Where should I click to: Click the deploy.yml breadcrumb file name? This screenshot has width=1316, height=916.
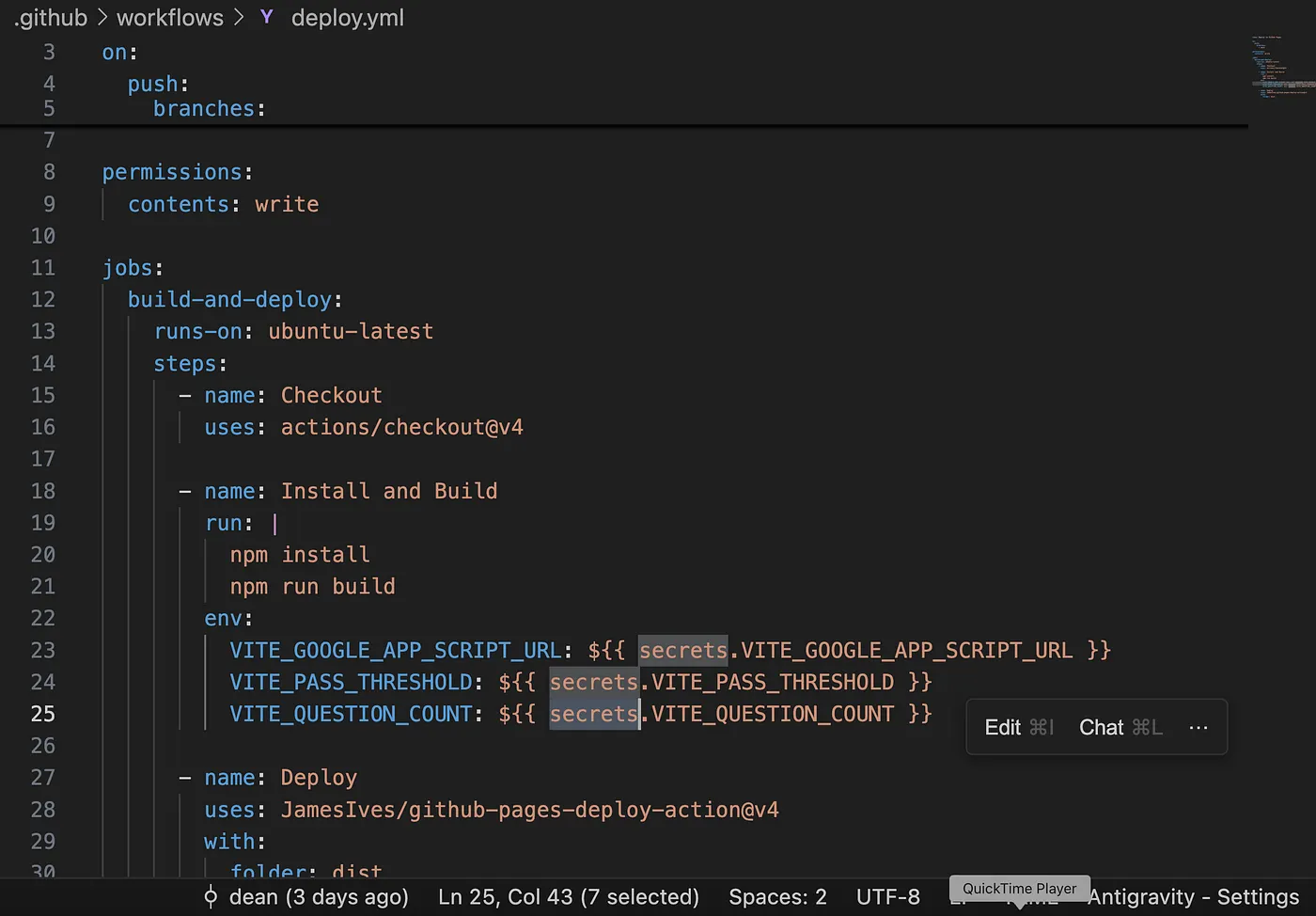(348, 18)
